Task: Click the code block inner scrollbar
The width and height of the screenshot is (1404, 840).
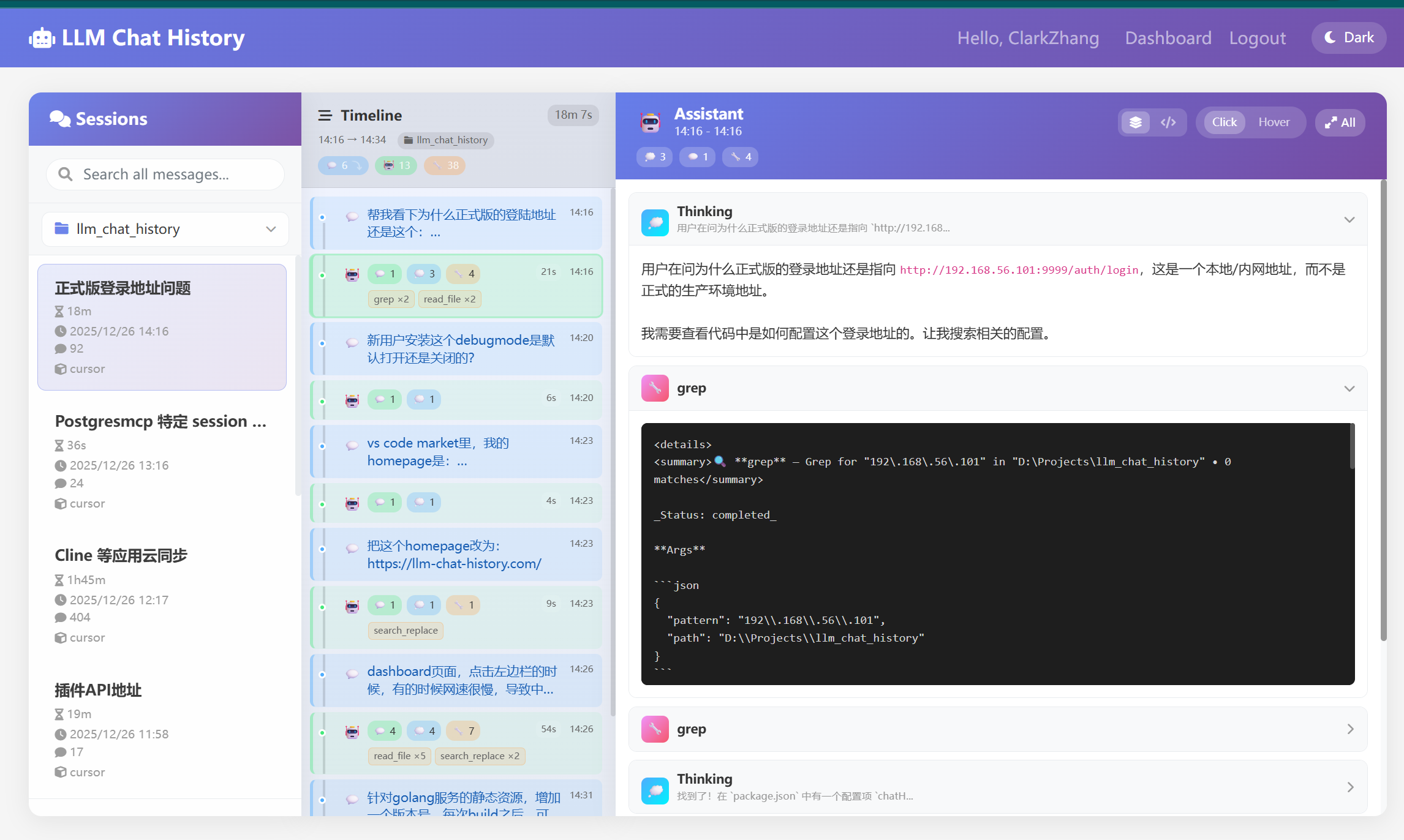Action: (1352, 447)
